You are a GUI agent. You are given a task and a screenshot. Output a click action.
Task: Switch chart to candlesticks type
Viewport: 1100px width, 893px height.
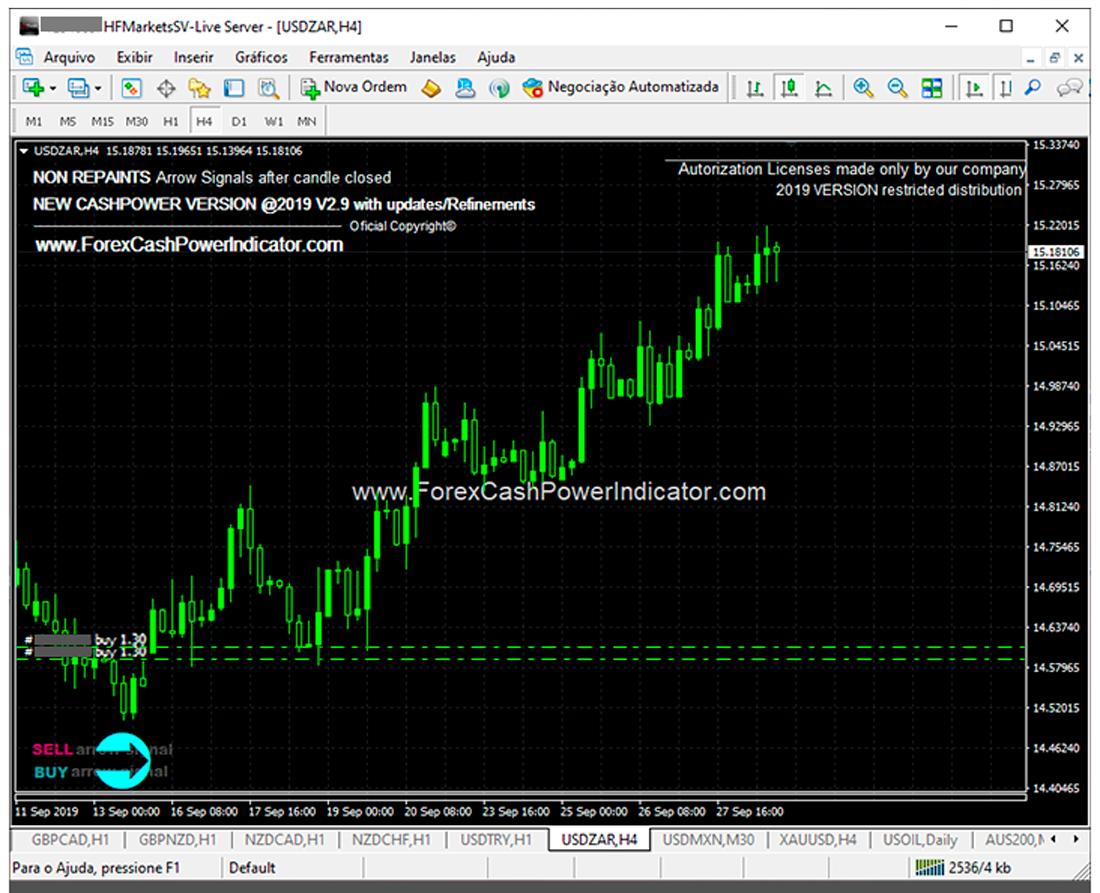point(789,88)
